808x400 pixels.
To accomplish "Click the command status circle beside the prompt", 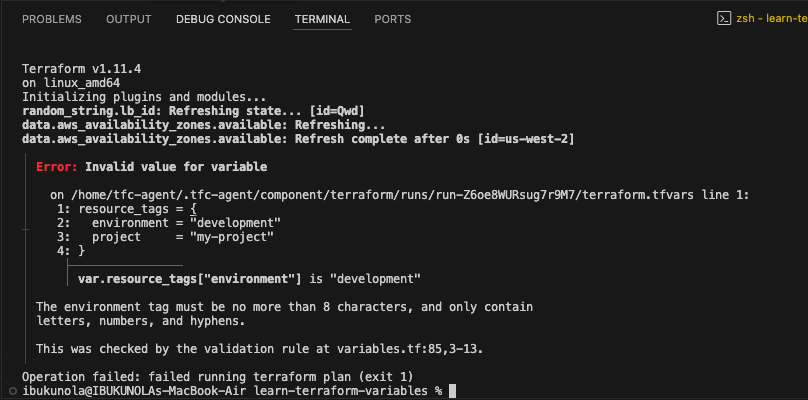I will pos(13,391).
